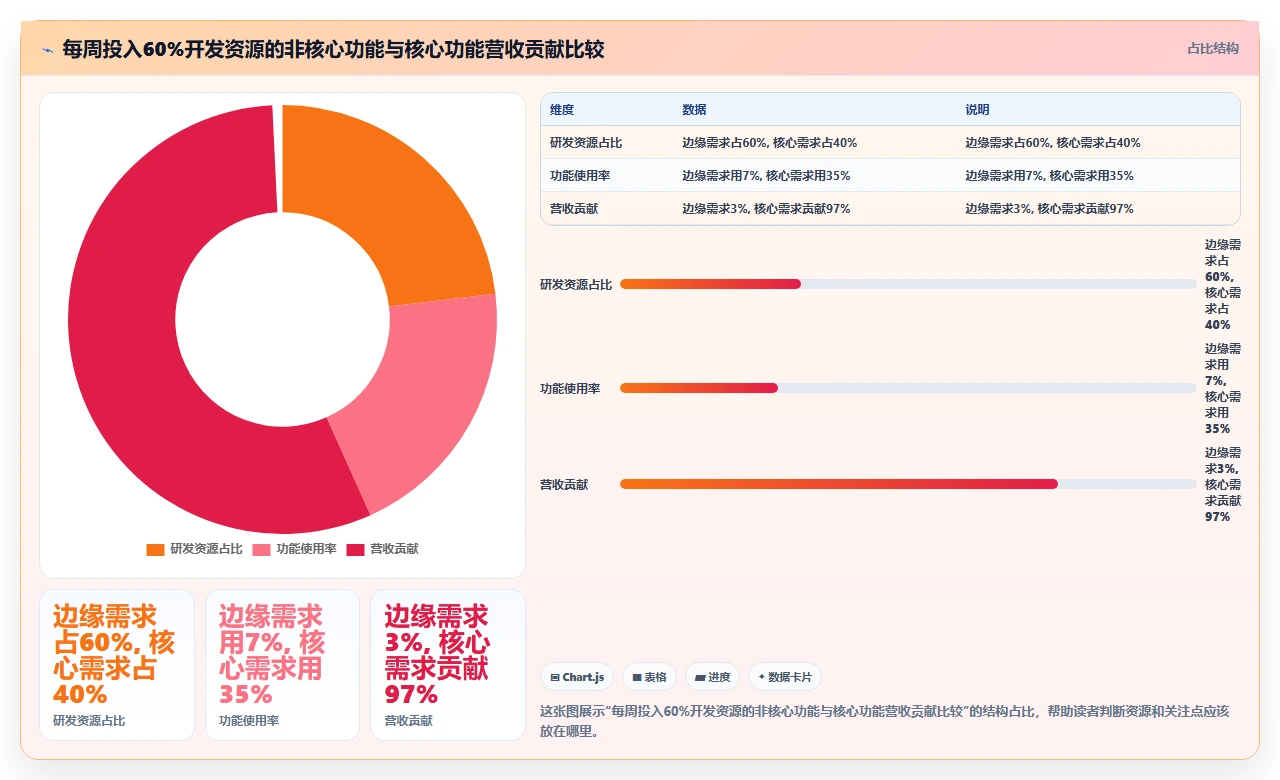
Task: Click the 说明 table header
Action: click(977, 110)
